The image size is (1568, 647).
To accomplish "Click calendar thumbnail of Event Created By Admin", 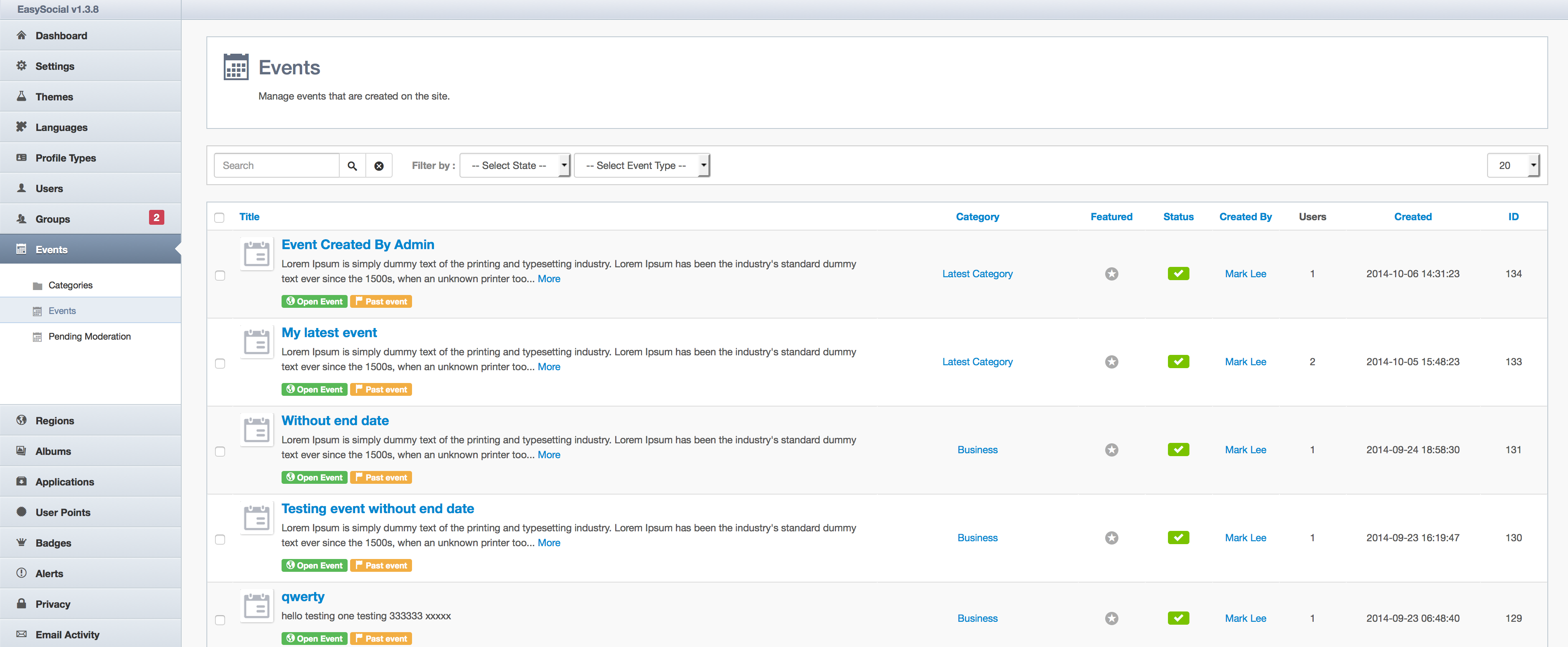I will coord(256,254).
